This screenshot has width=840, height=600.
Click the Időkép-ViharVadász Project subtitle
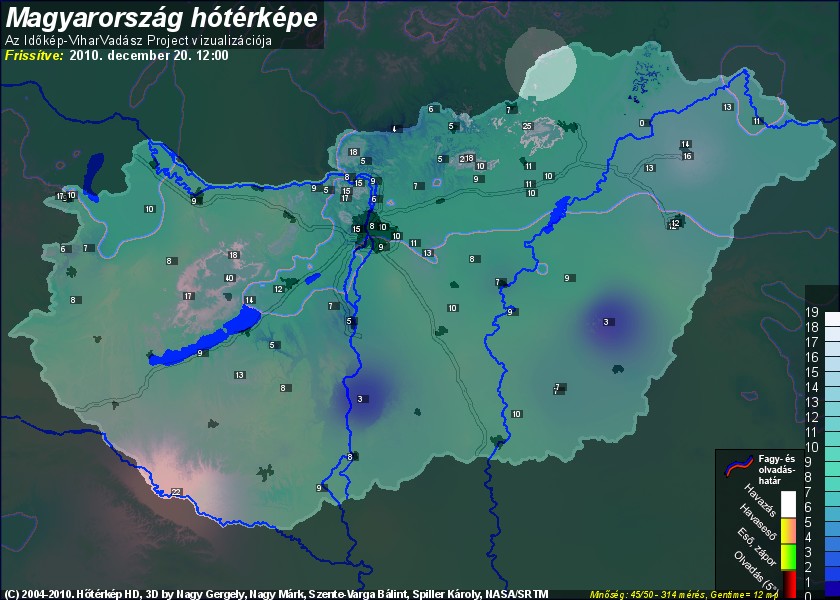pos(139,40)
